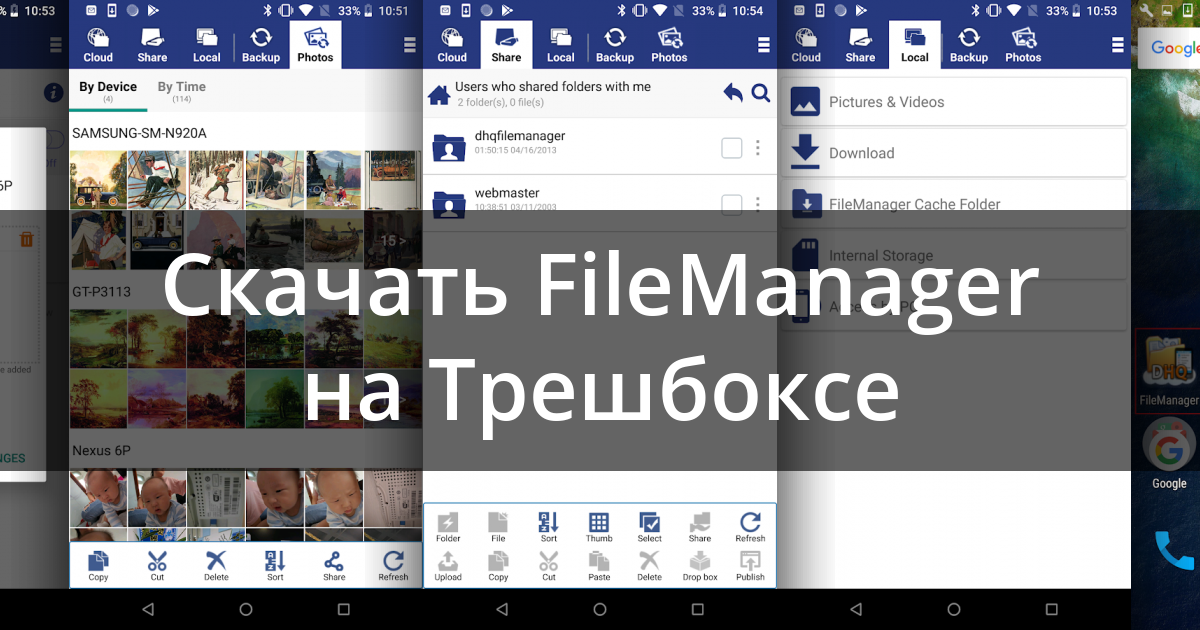The image size is (1200, 630).
Task: Open FileManager Cache Folder entry
Action: pyautogui.click(x=954, y=204)
